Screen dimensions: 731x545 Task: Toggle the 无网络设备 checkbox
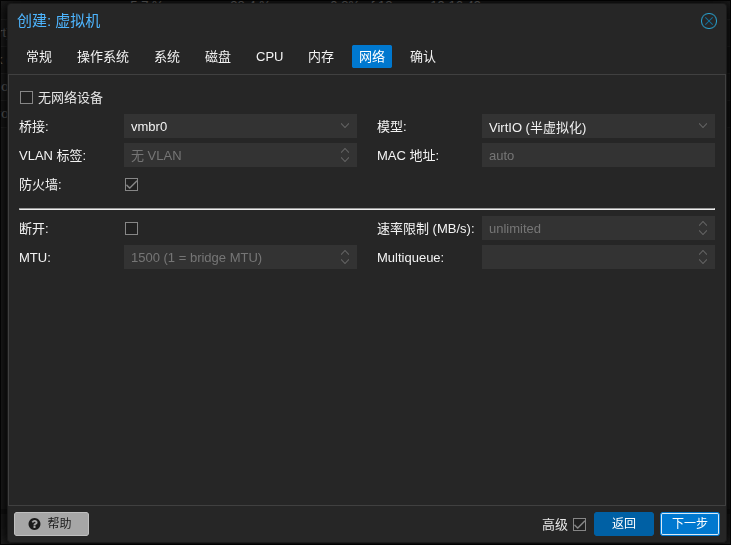pos(27,98)
